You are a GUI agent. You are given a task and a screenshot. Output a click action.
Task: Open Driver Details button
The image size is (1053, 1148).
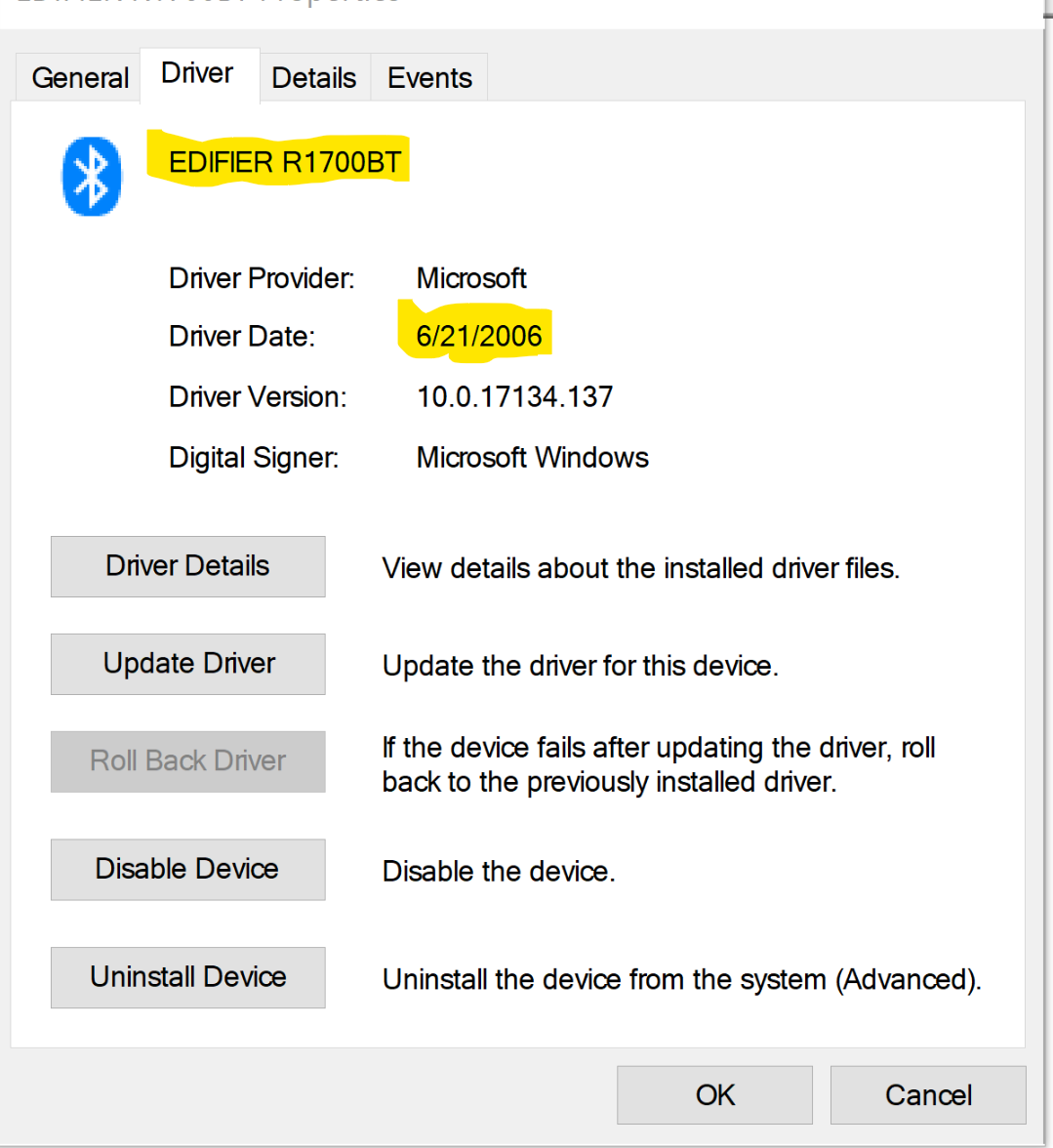[188, 566]
